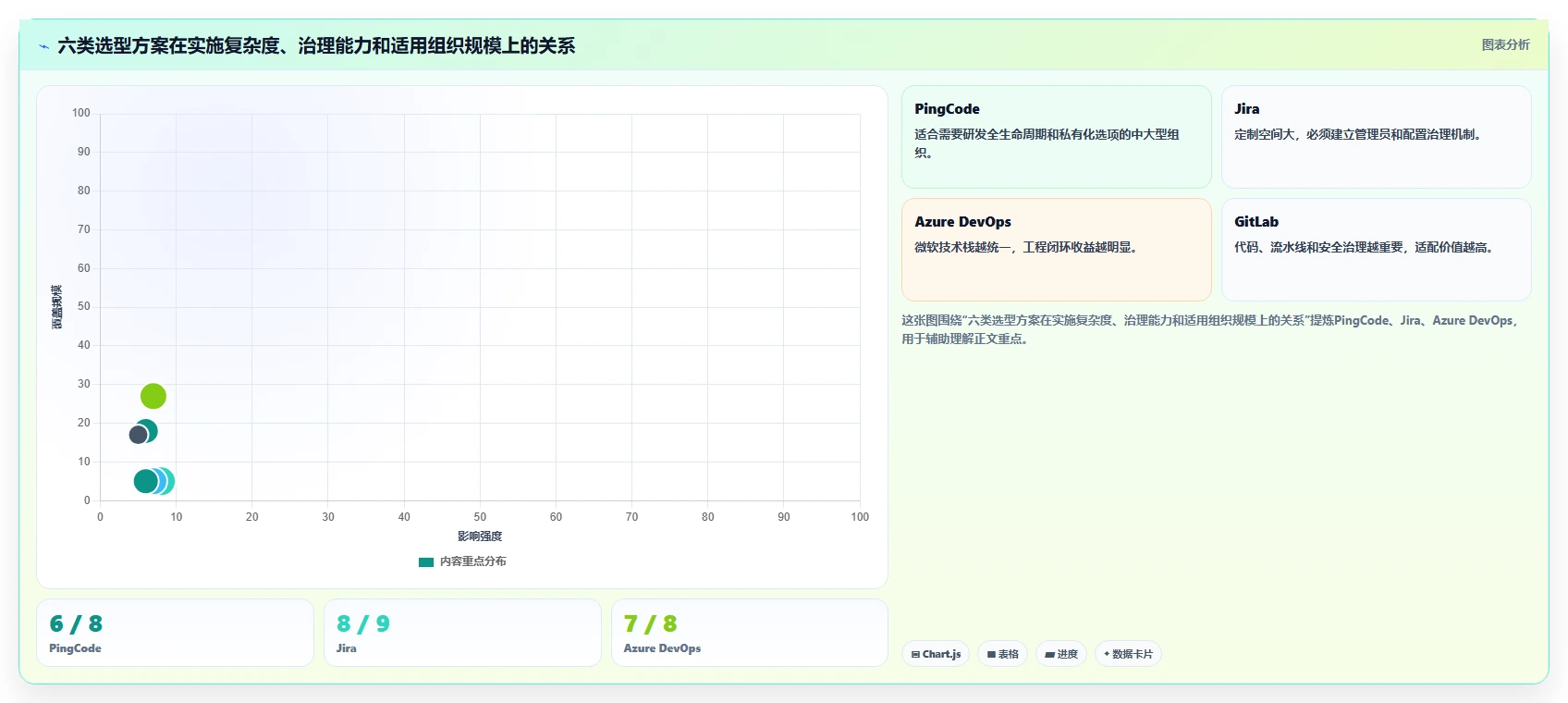Open the Jira description card

pyautogui.click(x=1376, y=137)
